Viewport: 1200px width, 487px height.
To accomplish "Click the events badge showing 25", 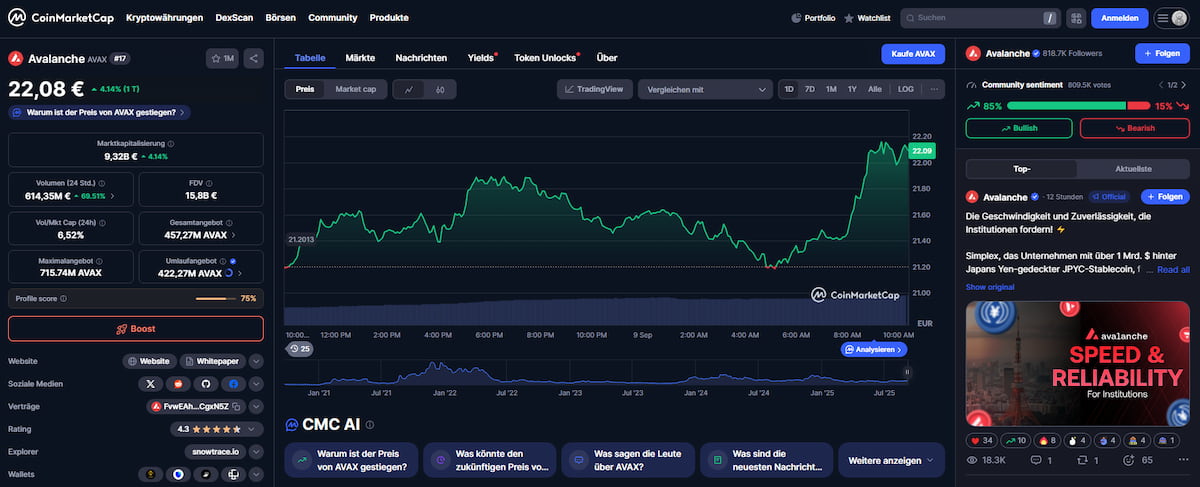I will coord(299,349).
